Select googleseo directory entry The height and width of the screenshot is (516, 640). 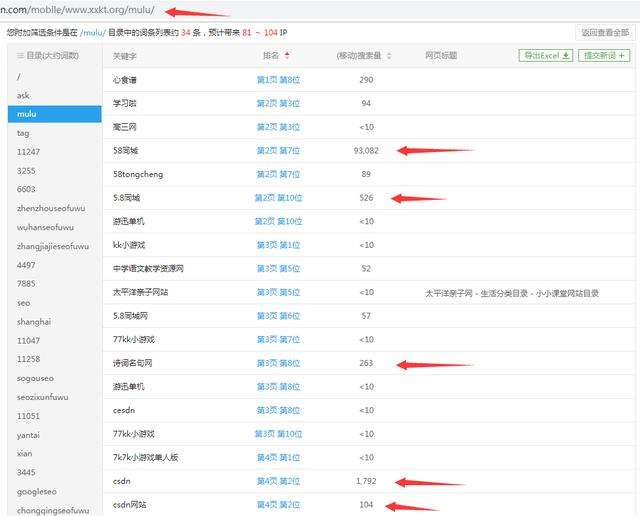37,491
